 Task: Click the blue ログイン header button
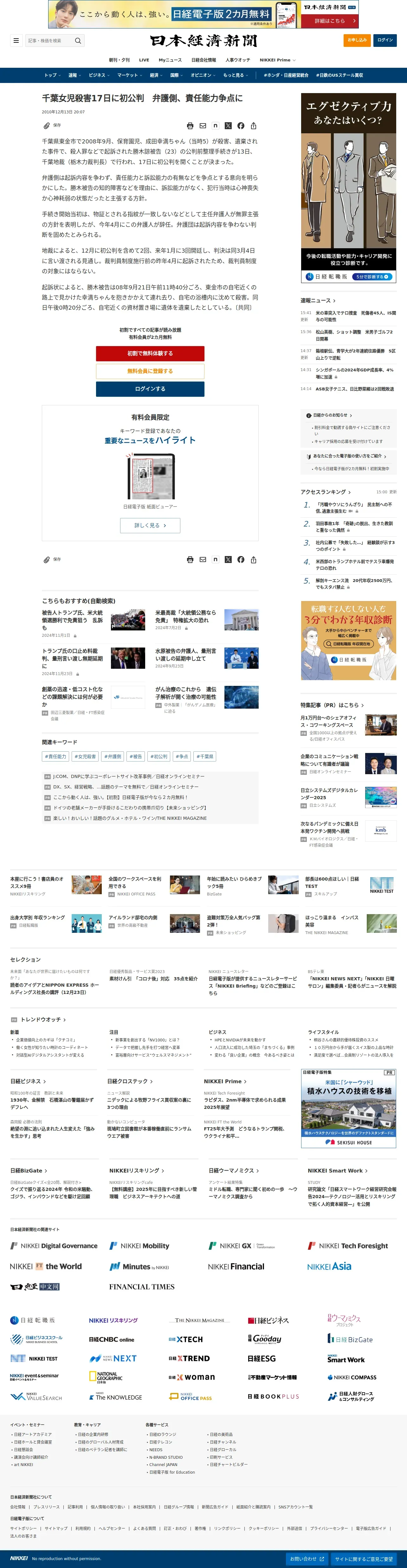point(385,41)
